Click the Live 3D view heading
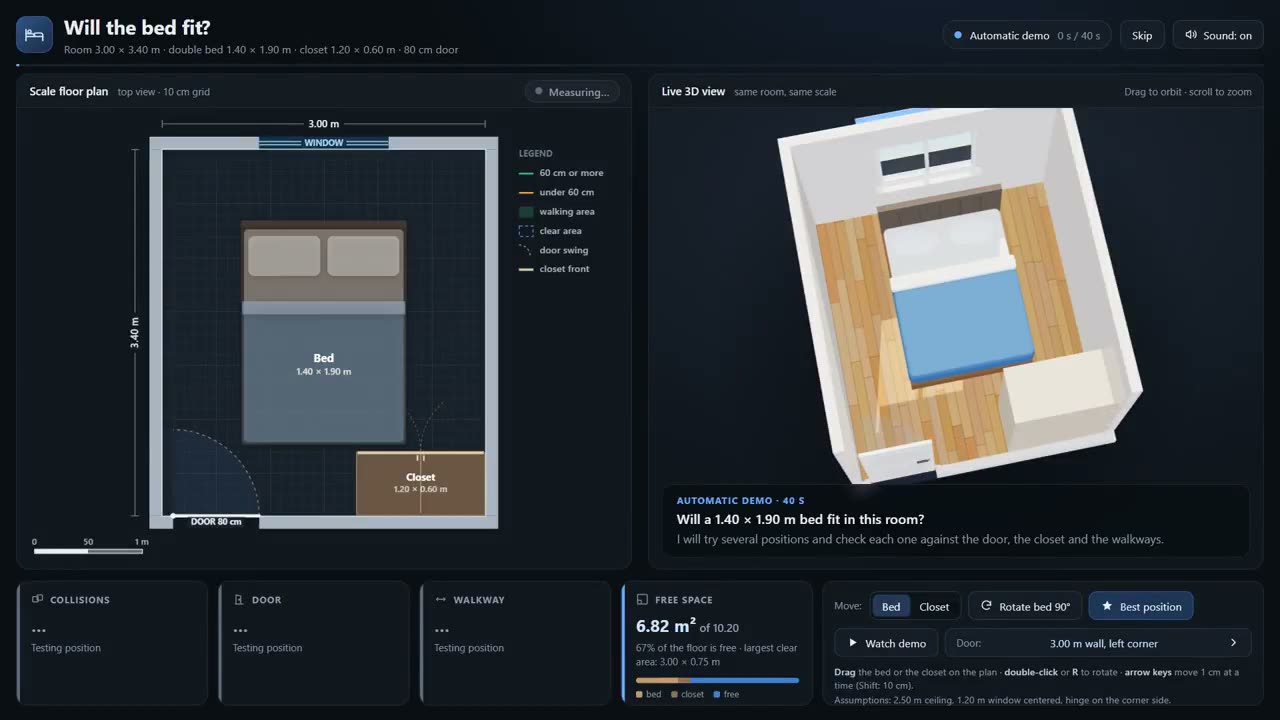This screenshot has width=1280, height=720. 693,92
